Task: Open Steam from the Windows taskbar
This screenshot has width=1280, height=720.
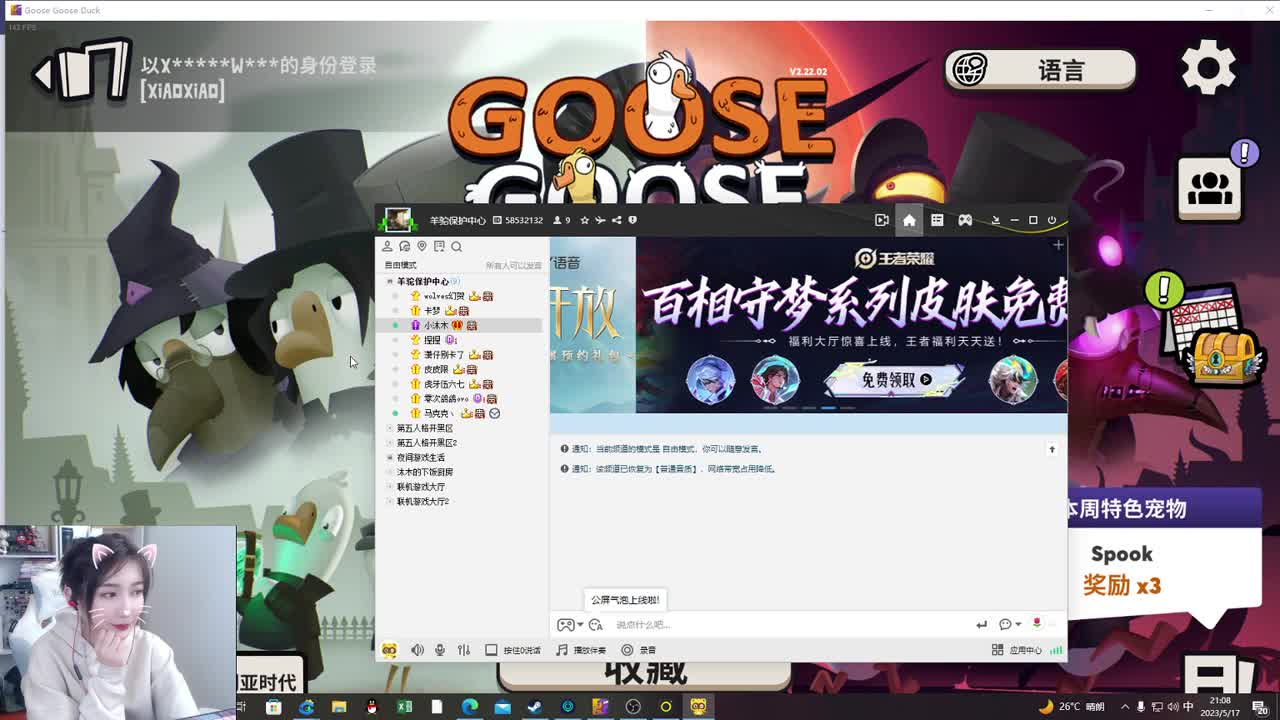Action: 534,707
